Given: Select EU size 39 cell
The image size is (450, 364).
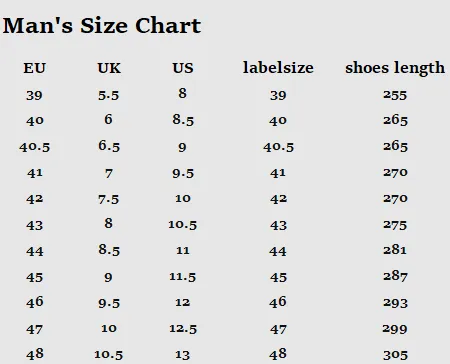Looking at the screenshot, I should 34,96.
